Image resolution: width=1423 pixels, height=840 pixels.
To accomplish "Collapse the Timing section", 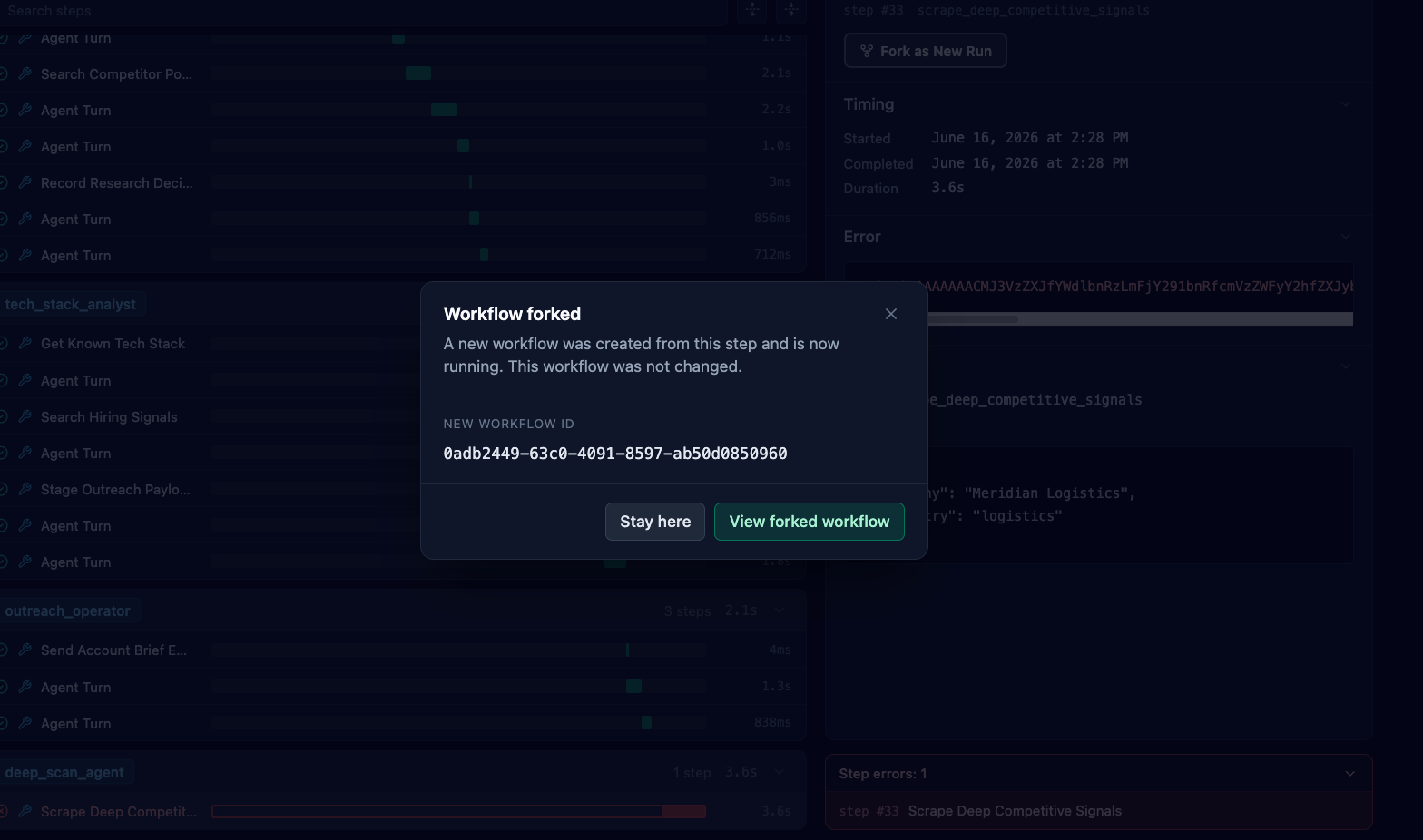I will coord(1346,104).
